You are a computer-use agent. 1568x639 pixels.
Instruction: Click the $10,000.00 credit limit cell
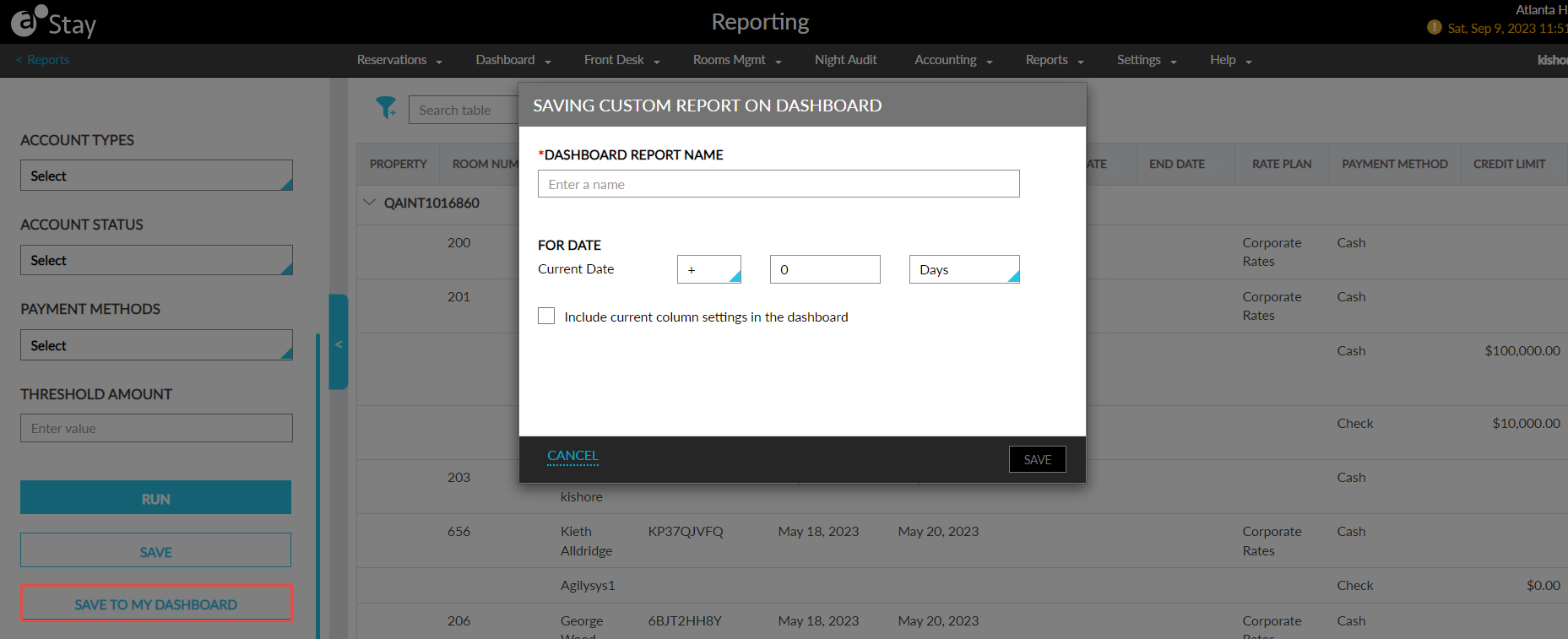point(1525,423)
